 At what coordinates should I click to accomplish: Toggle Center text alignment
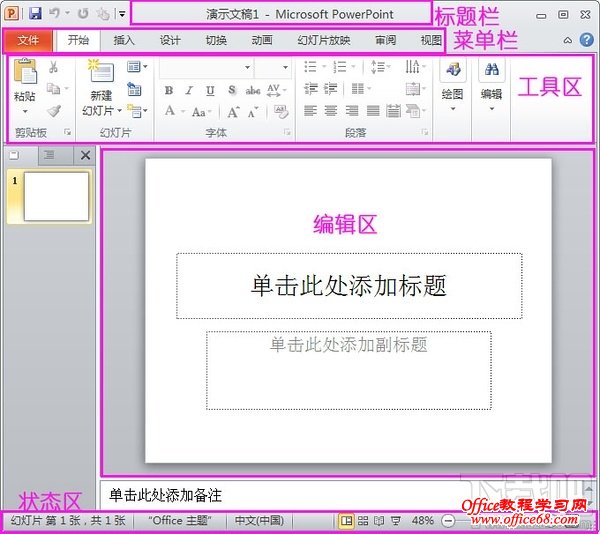coord(331,111)
